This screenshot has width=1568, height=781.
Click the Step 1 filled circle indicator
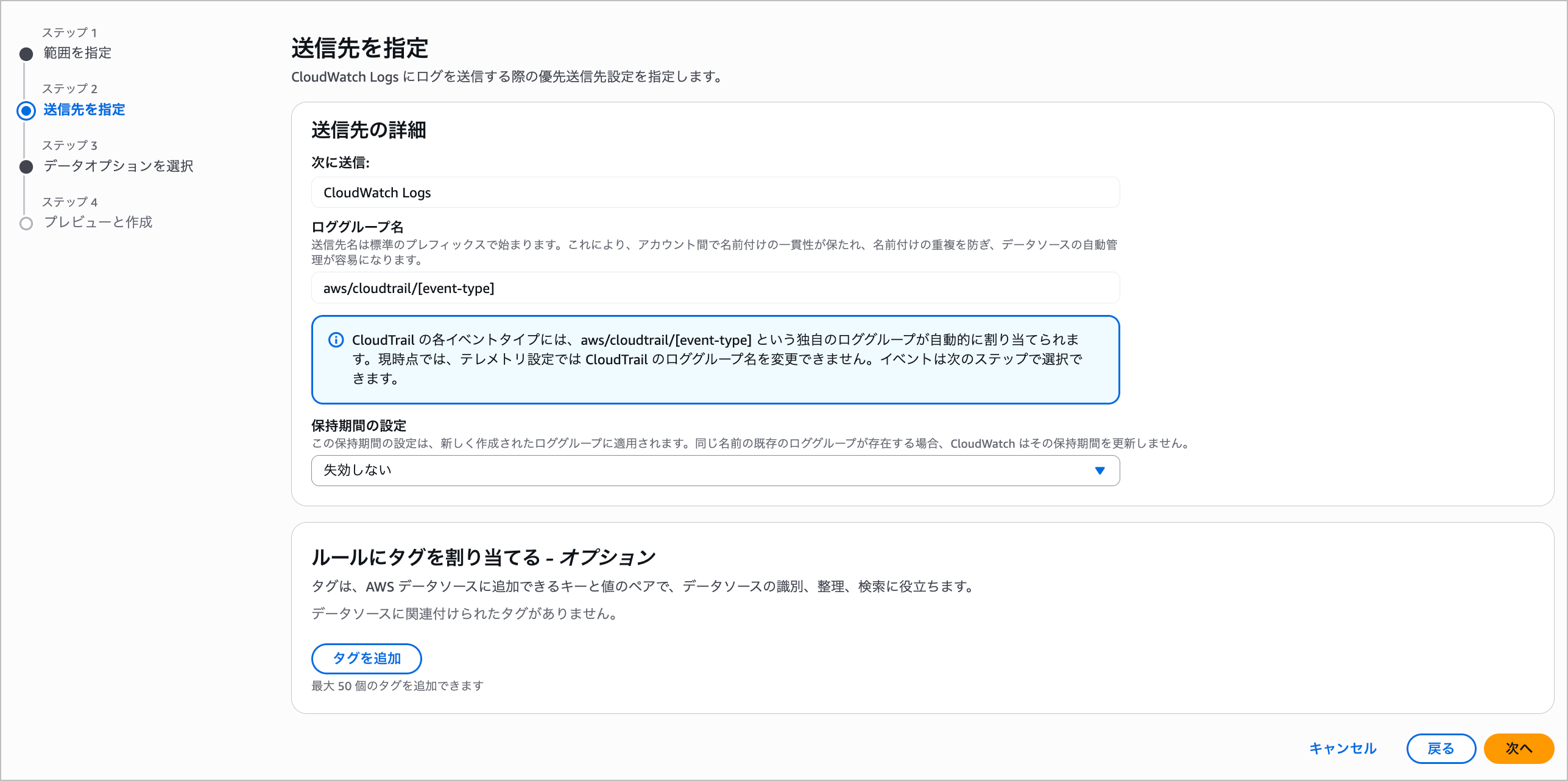26,54
